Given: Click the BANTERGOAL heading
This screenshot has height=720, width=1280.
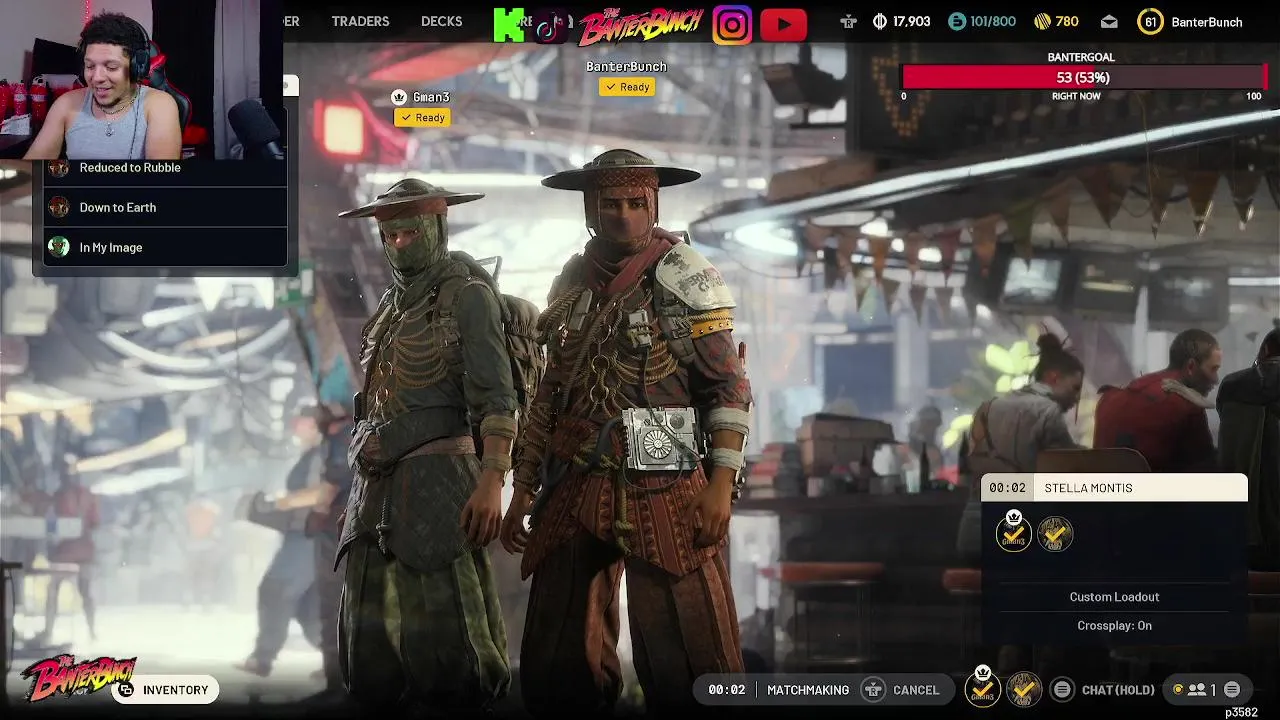Looking at the screenshot, I should [x=1081, y=57].
